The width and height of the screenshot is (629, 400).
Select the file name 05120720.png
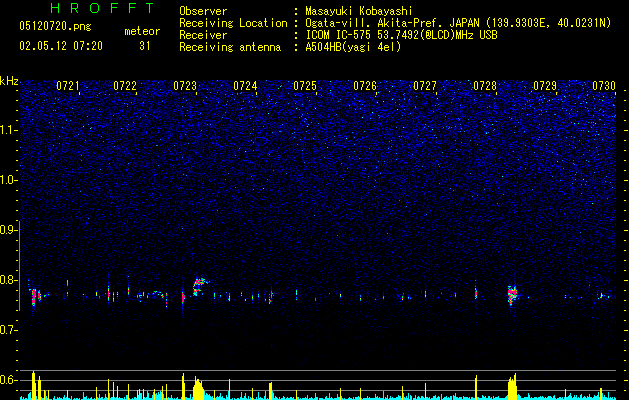[55, 26]
